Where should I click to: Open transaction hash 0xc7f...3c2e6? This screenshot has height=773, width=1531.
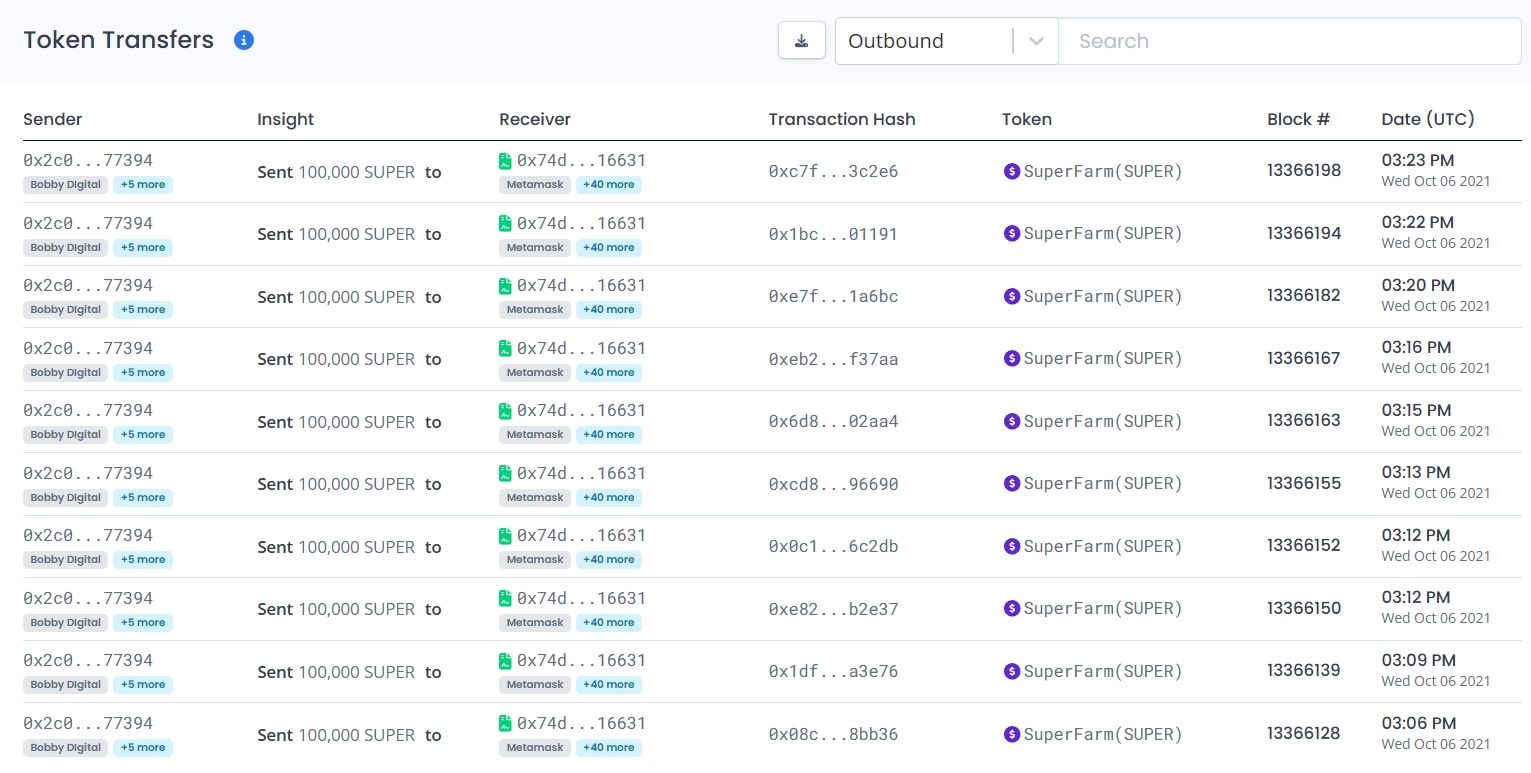(x=833, y=172)
